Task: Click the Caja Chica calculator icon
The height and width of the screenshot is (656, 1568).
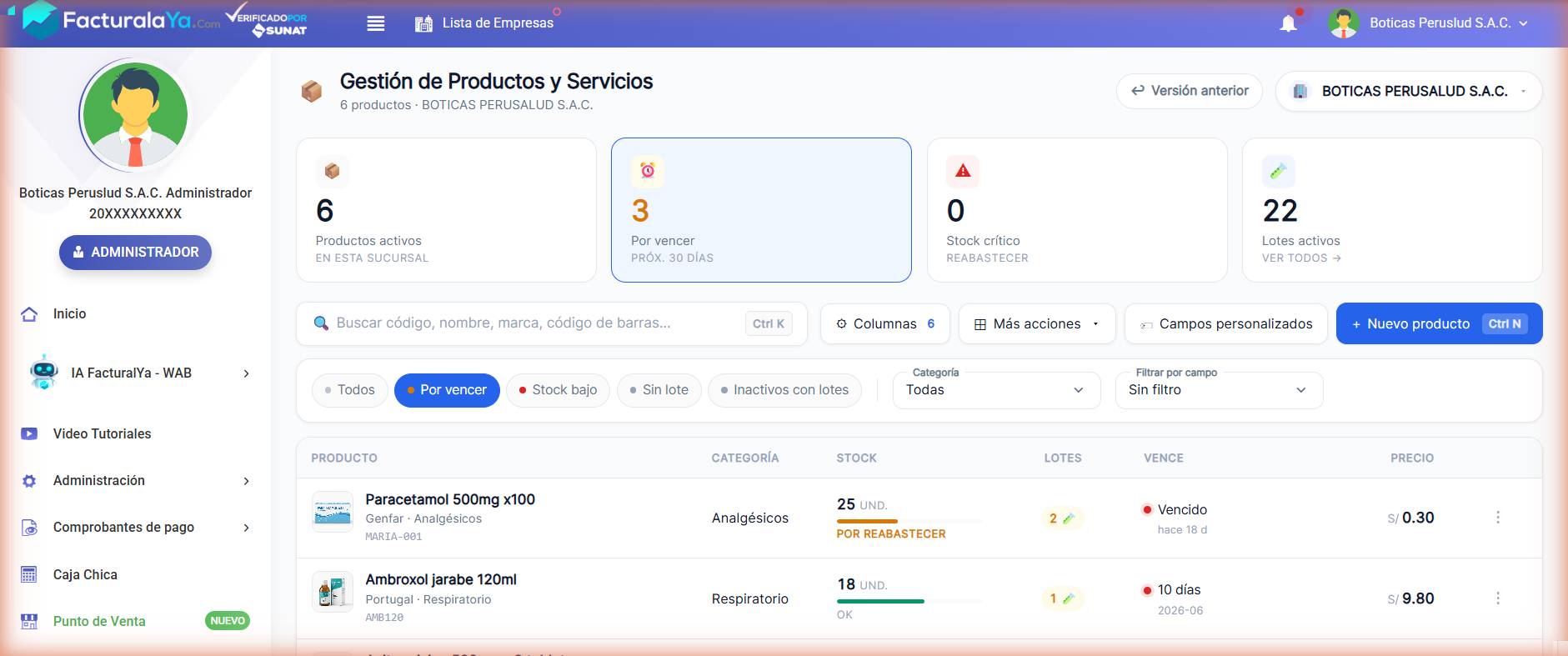Action: click(29, 574)
